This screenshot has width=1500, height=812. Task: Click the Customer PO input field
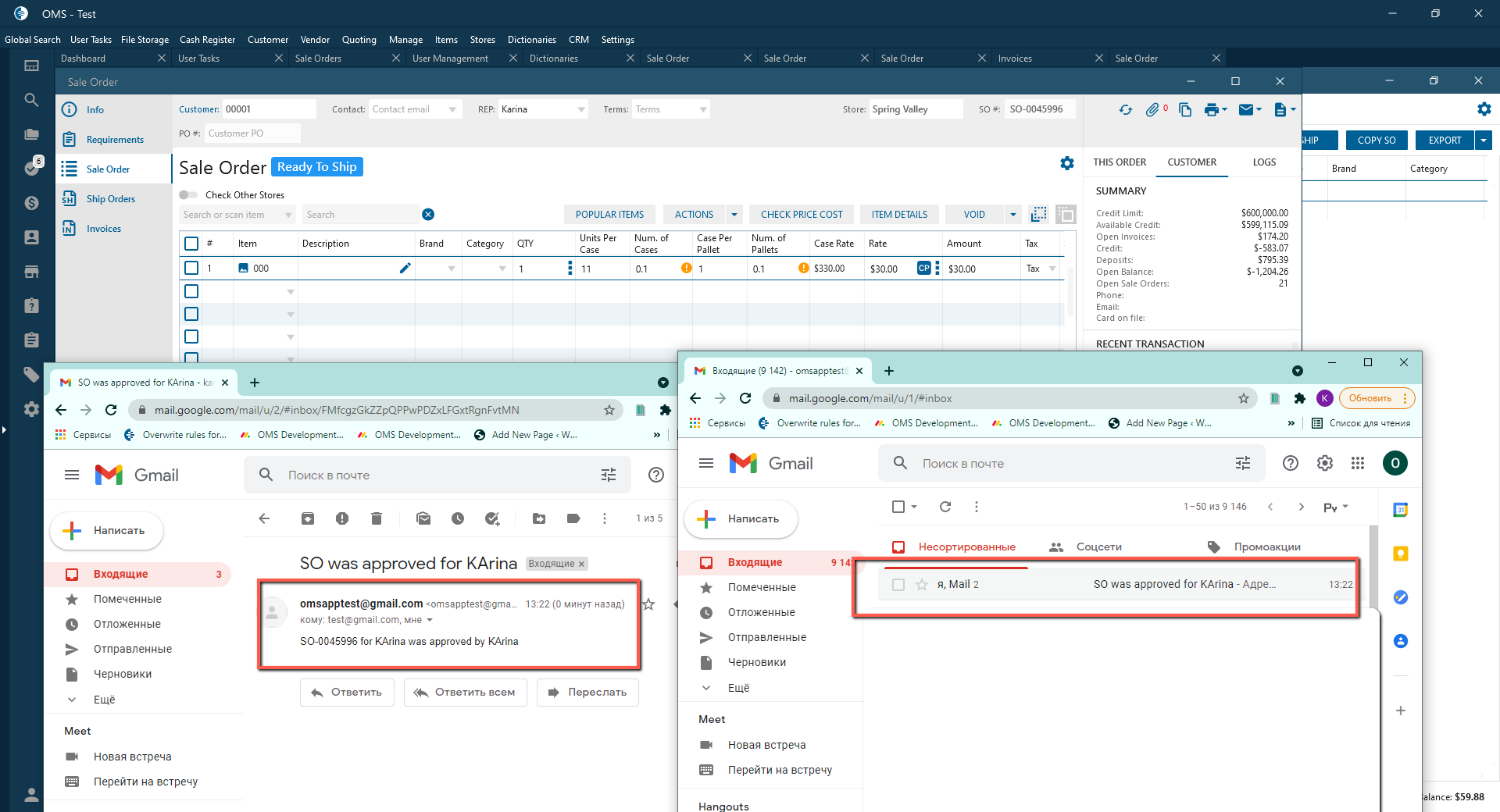[x=252, y=134]
